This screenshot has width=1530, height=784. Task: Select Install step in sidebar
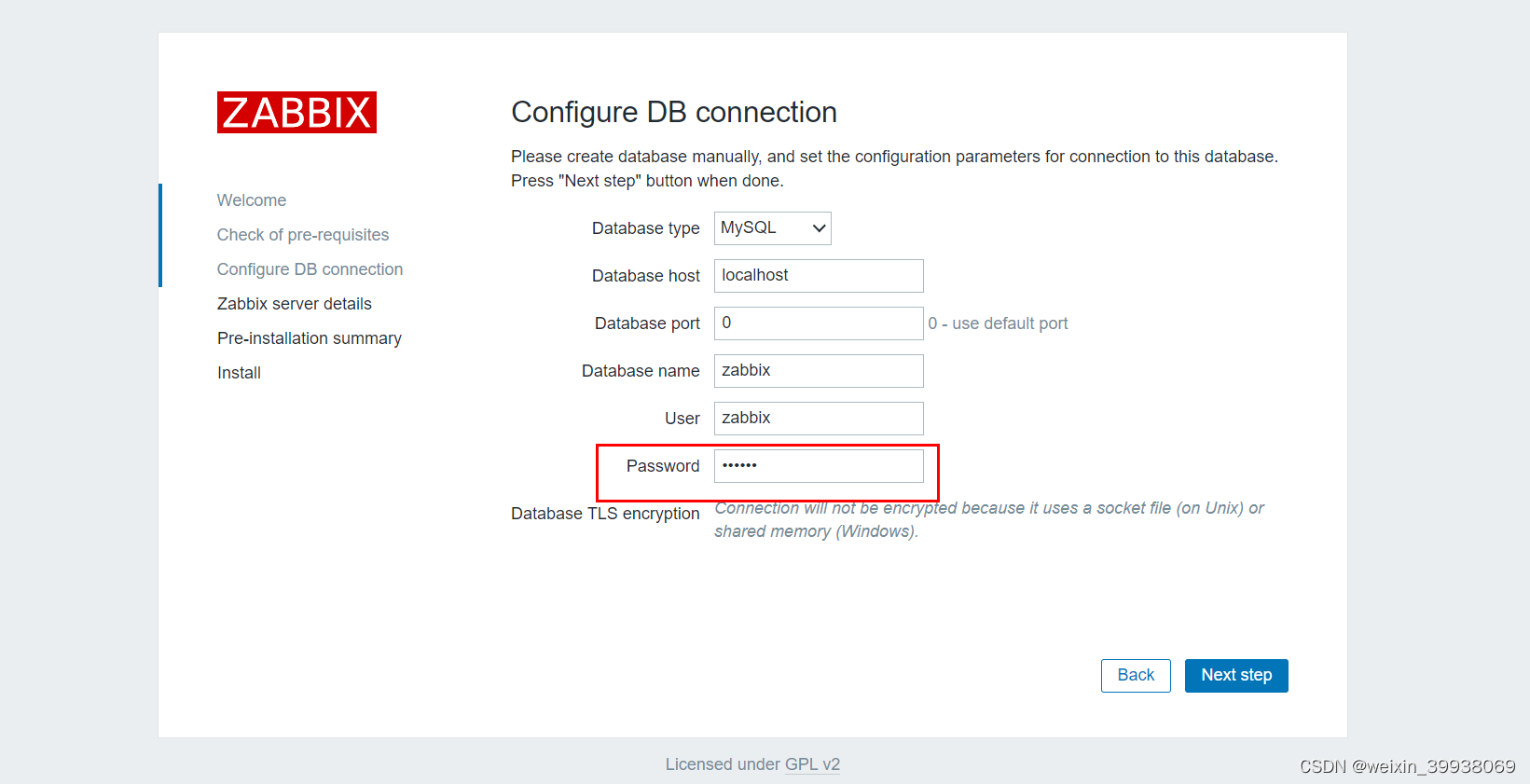pyautogui.click(x=239, y=373)
